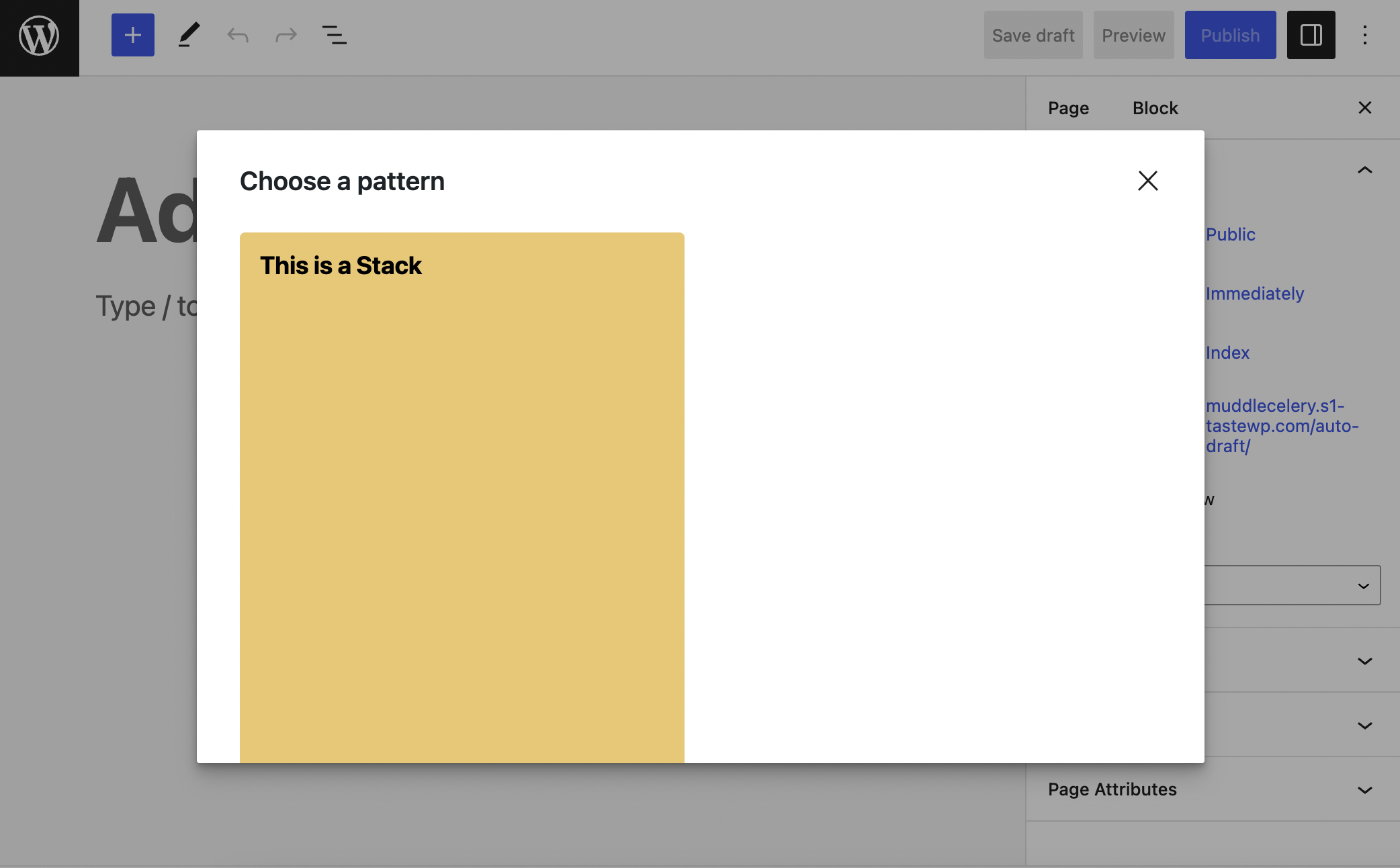Toggle the settings sidebar panel
Screen dimensions: 1400x868
[1311, 35]
